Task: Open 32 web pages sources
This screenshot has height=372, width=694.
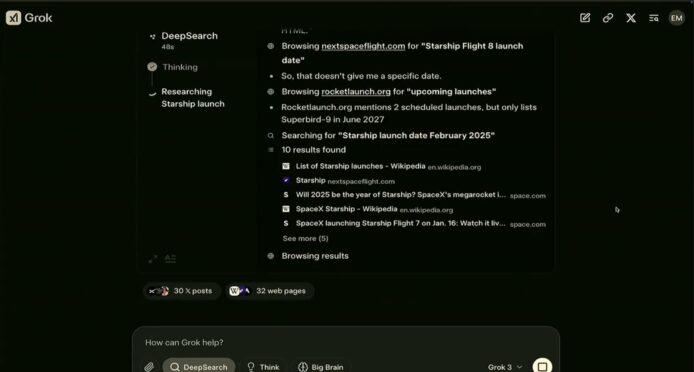Action: [x=269, y=291]
